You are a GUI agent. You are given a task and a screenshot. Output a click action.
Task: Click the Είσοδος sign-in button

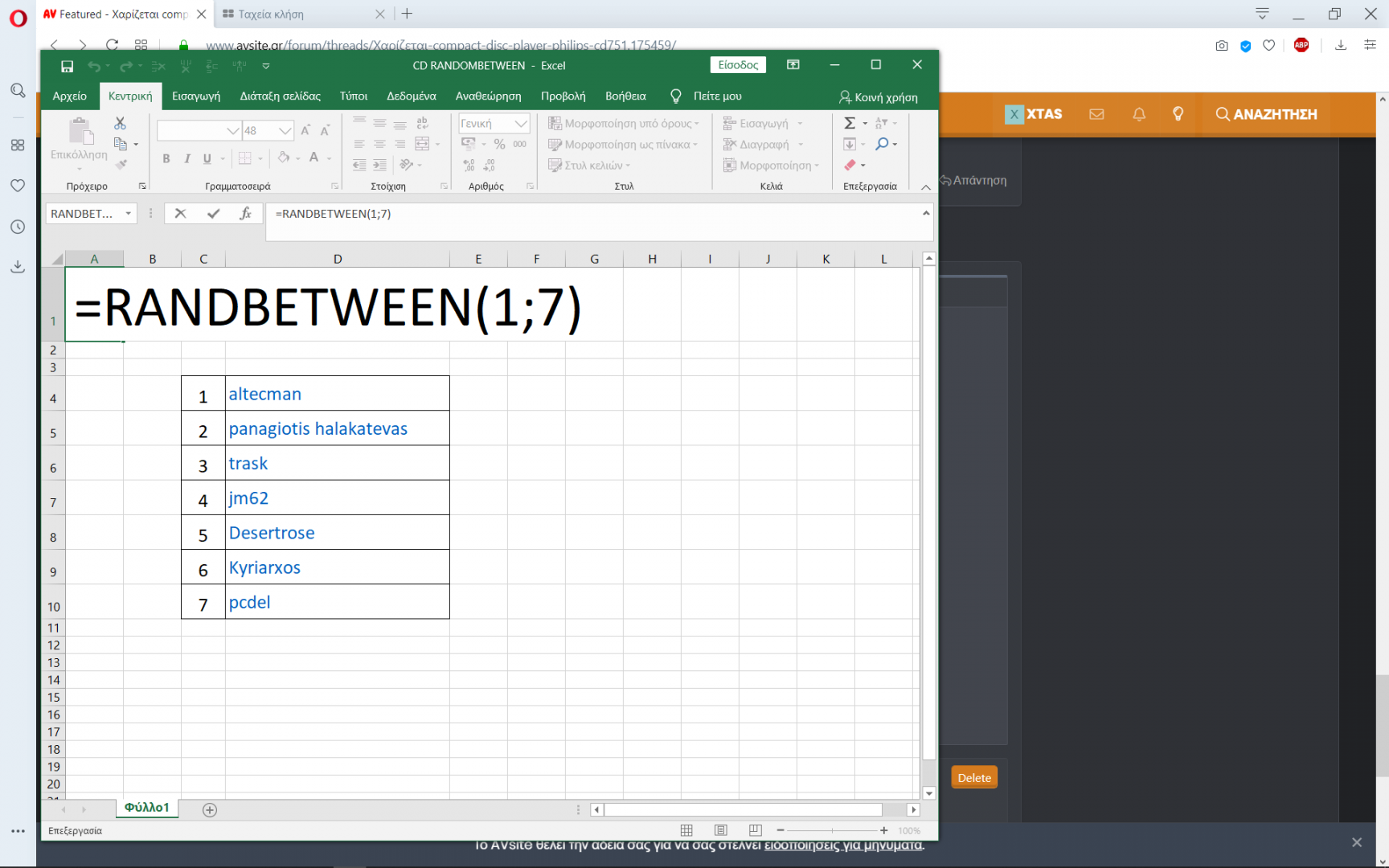pos(737,65)
